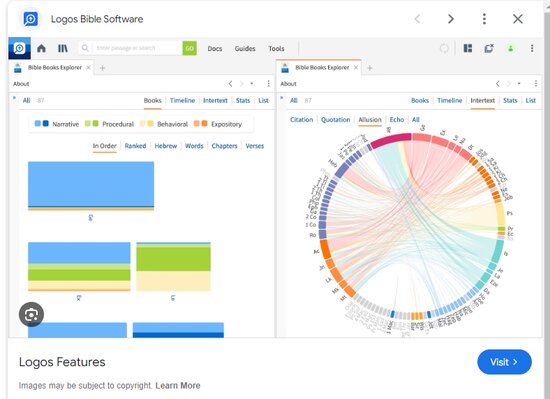Select Quotation intertext filter
The height and width of the screenshot is (399, 550).
pos(336,120)
